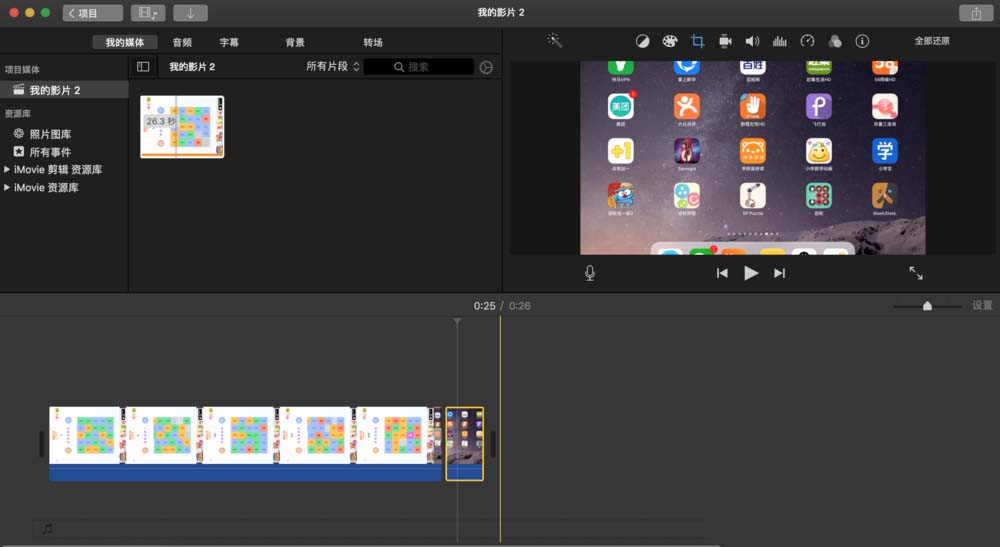
Task: Click the blue audio track of first clip
Action: pyautogui.click(x=246, y=472)
